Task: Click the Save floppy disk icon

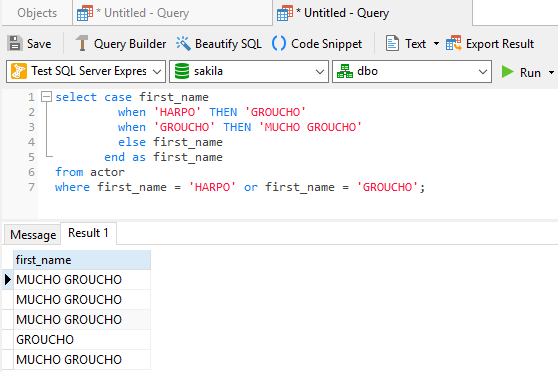Action: coord(15,43)
